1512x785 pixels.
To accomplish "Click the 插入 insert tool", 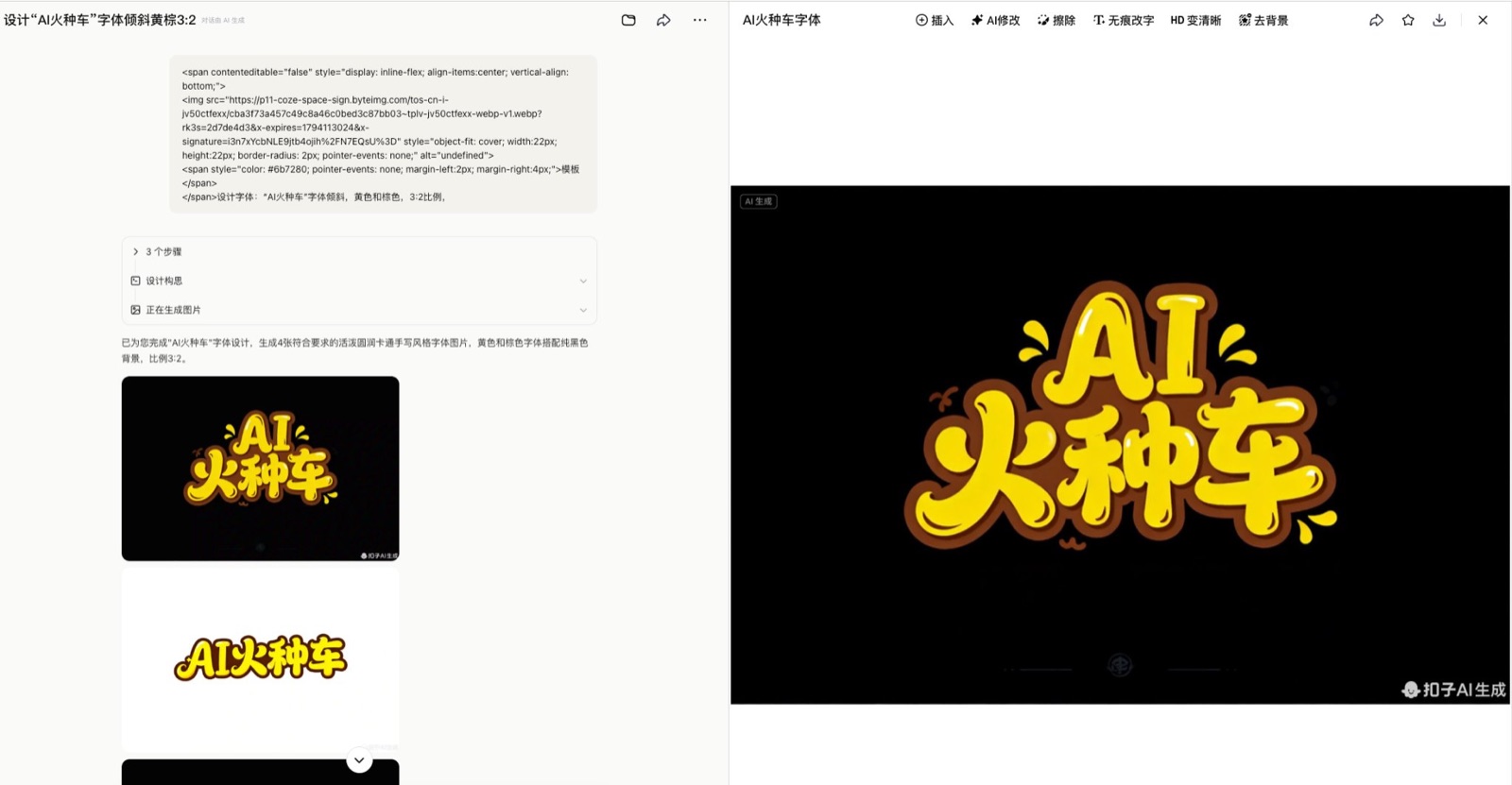I will 935,20.
